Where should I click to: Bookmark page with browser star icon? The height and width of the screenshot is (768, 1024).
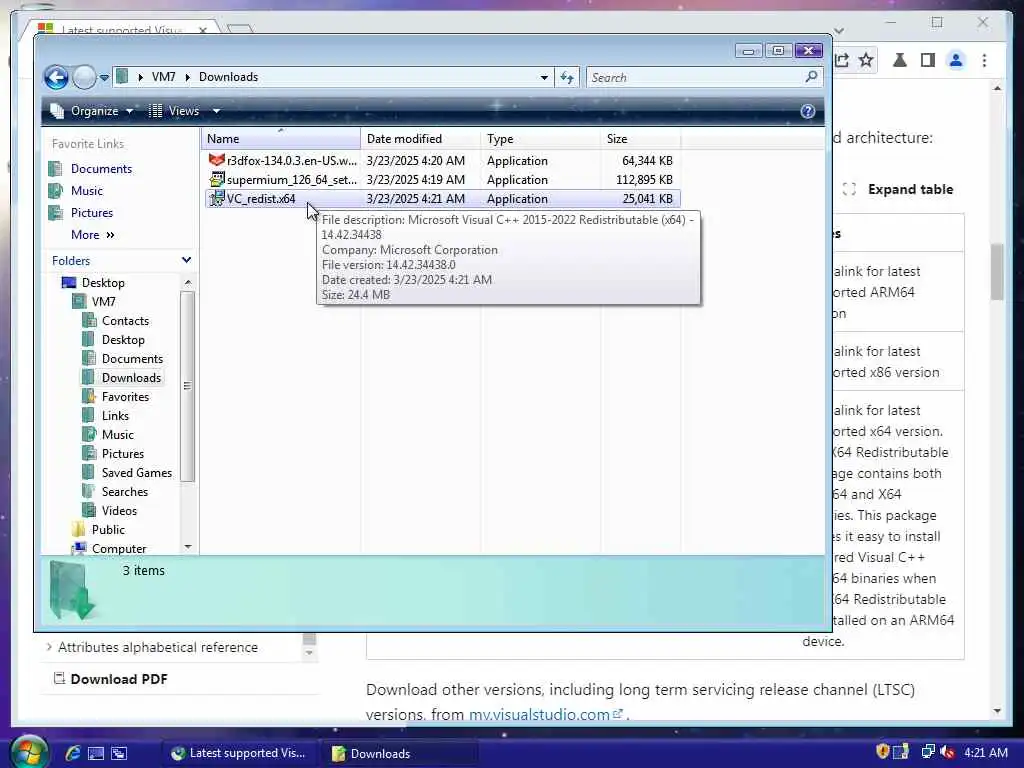(x=866, y=61)
